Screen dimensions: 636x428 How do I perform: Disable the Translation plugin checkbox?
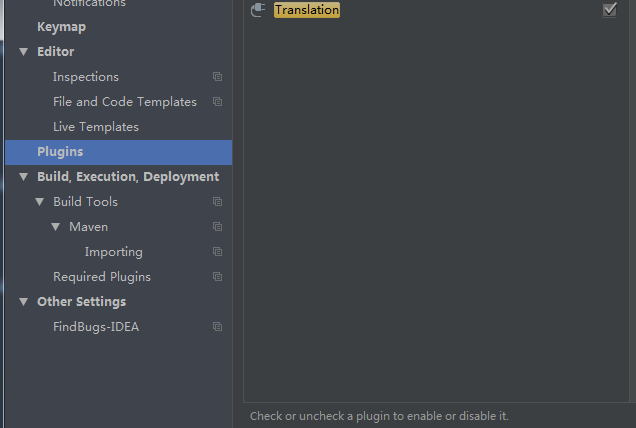pyautogui.click(x=609, y=10)
